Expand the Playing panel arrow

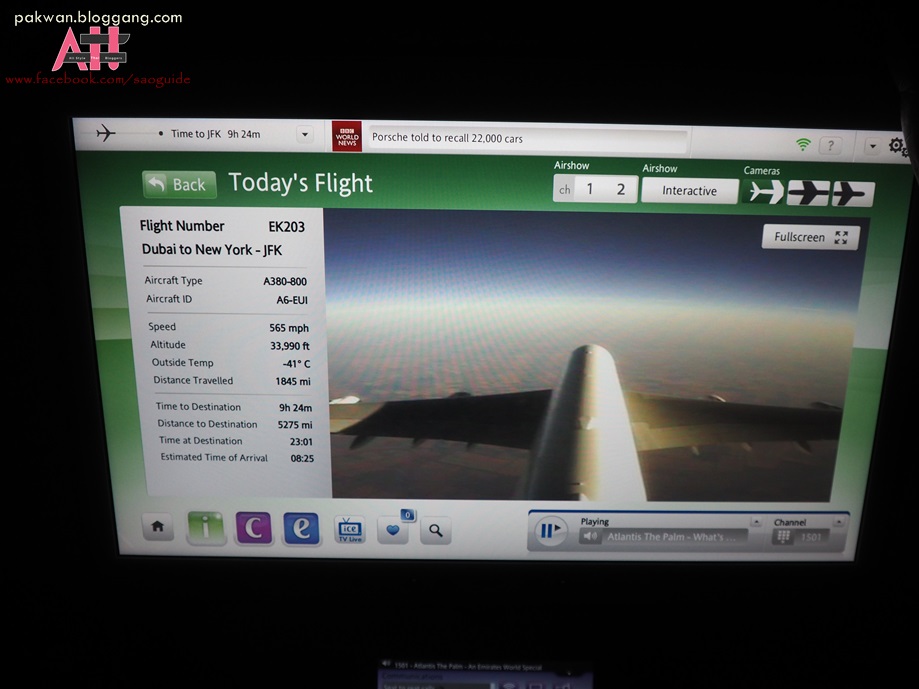click(x=756, y=521)
